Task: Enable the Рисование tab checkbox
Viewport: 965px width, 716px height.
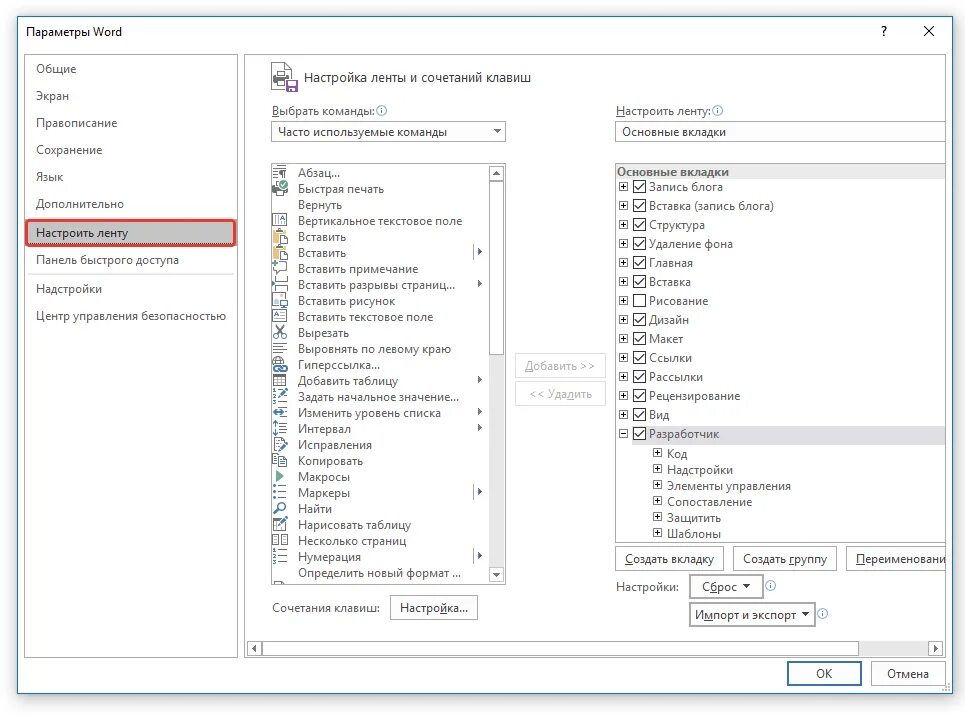Action: 639,300
